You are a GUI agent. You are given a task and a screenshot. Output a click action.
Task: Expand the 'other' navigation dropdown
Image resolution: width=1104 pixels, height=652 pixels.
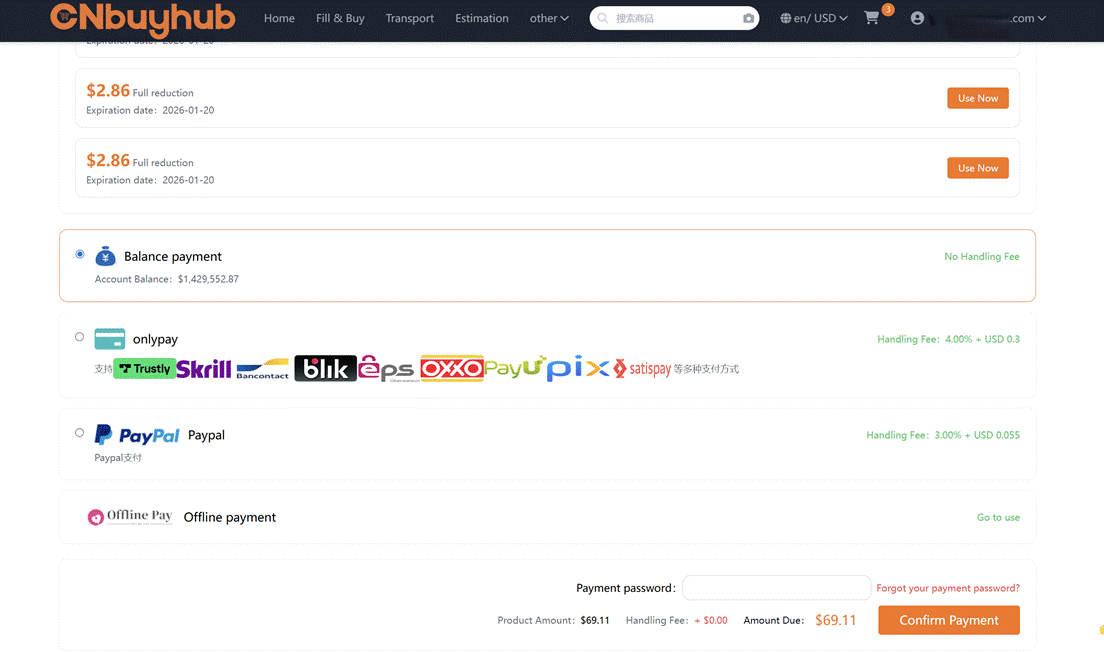(x=549, y=18)
